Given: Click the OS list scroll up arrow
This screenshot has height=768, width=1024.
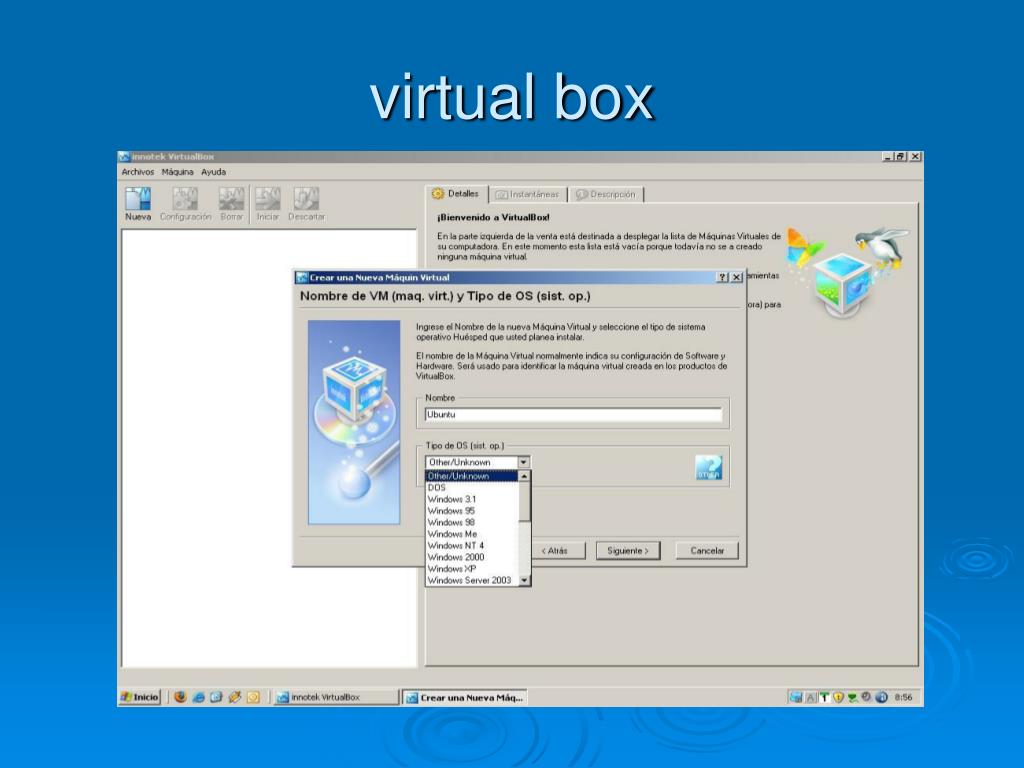Looking at the screenshot, I should coord(524,476).
